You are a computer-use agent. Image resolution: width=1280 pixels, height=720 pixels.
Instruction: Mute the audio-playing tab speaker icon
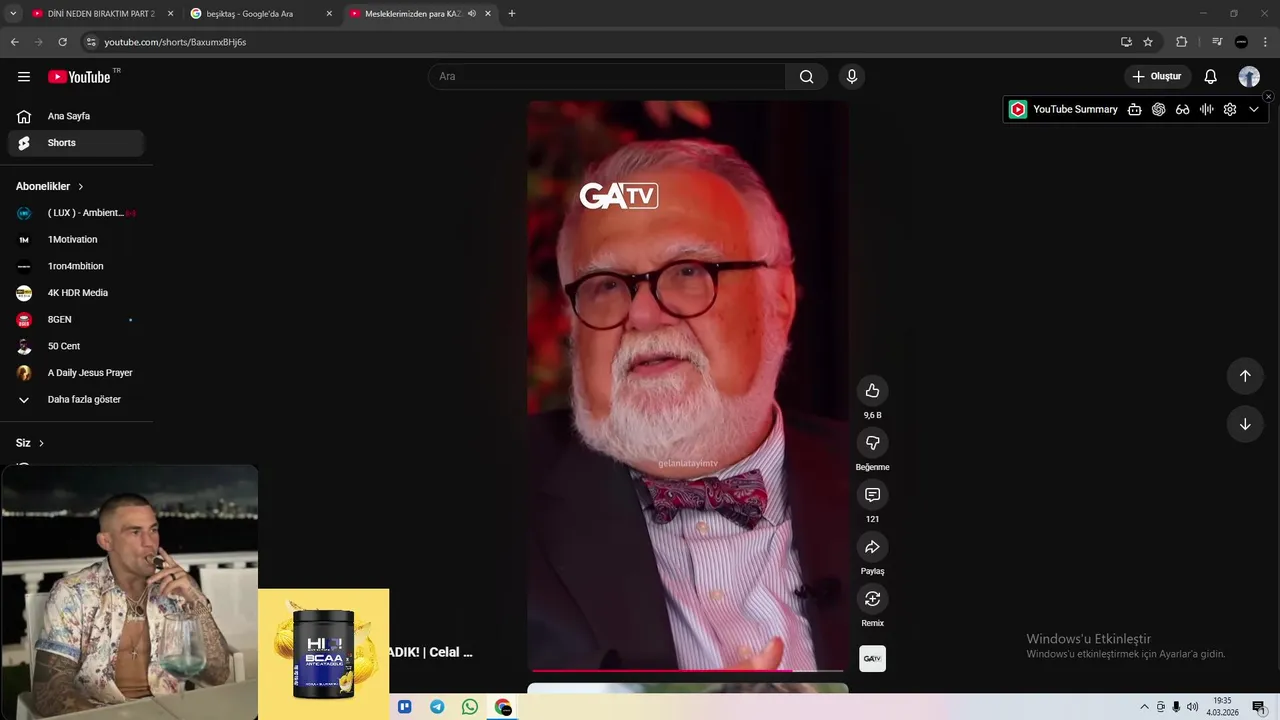472,14
